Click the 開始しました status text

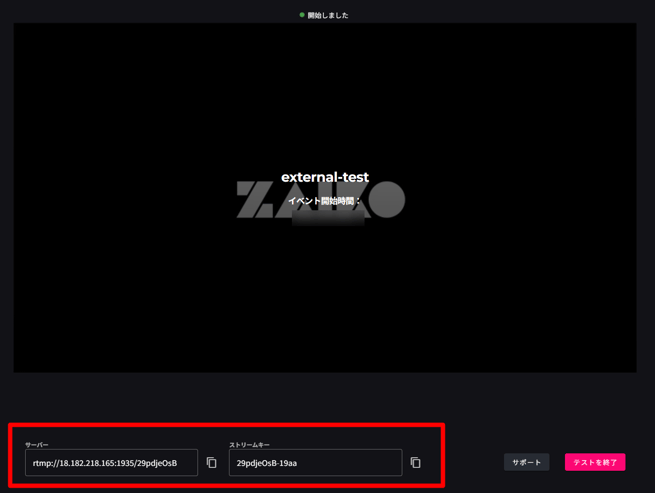(328, 15)
